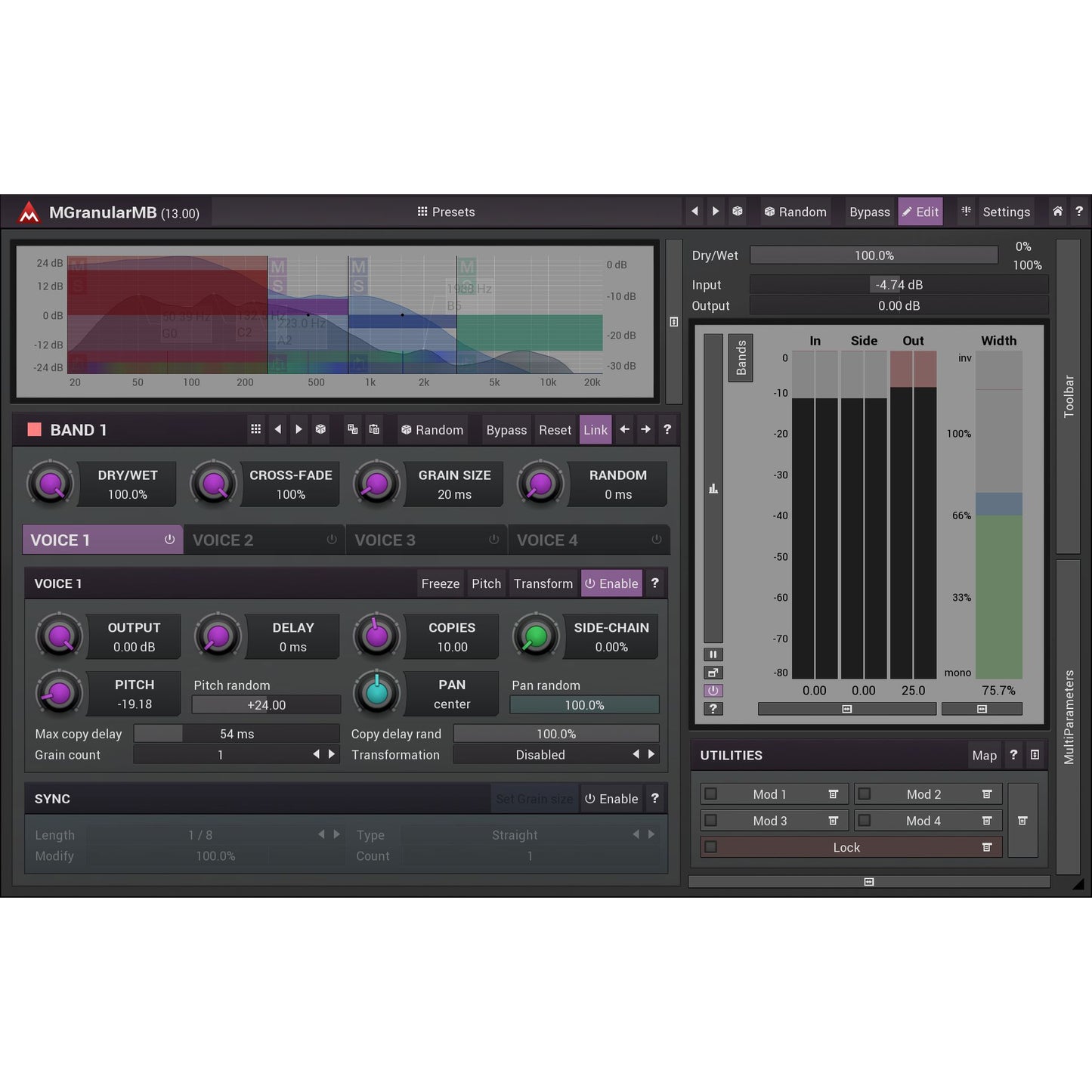Click the Freeze button in Voice 1
1092x1092 pixels.
[440, 583]
